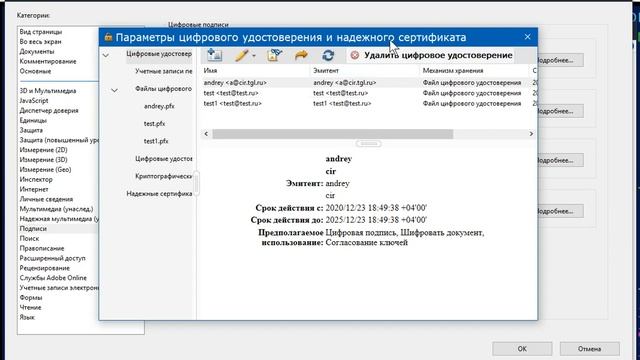This screenshot has height=360, width=640.
Task: Select Надежные сертифика… tree item
Action: [159, 193]
